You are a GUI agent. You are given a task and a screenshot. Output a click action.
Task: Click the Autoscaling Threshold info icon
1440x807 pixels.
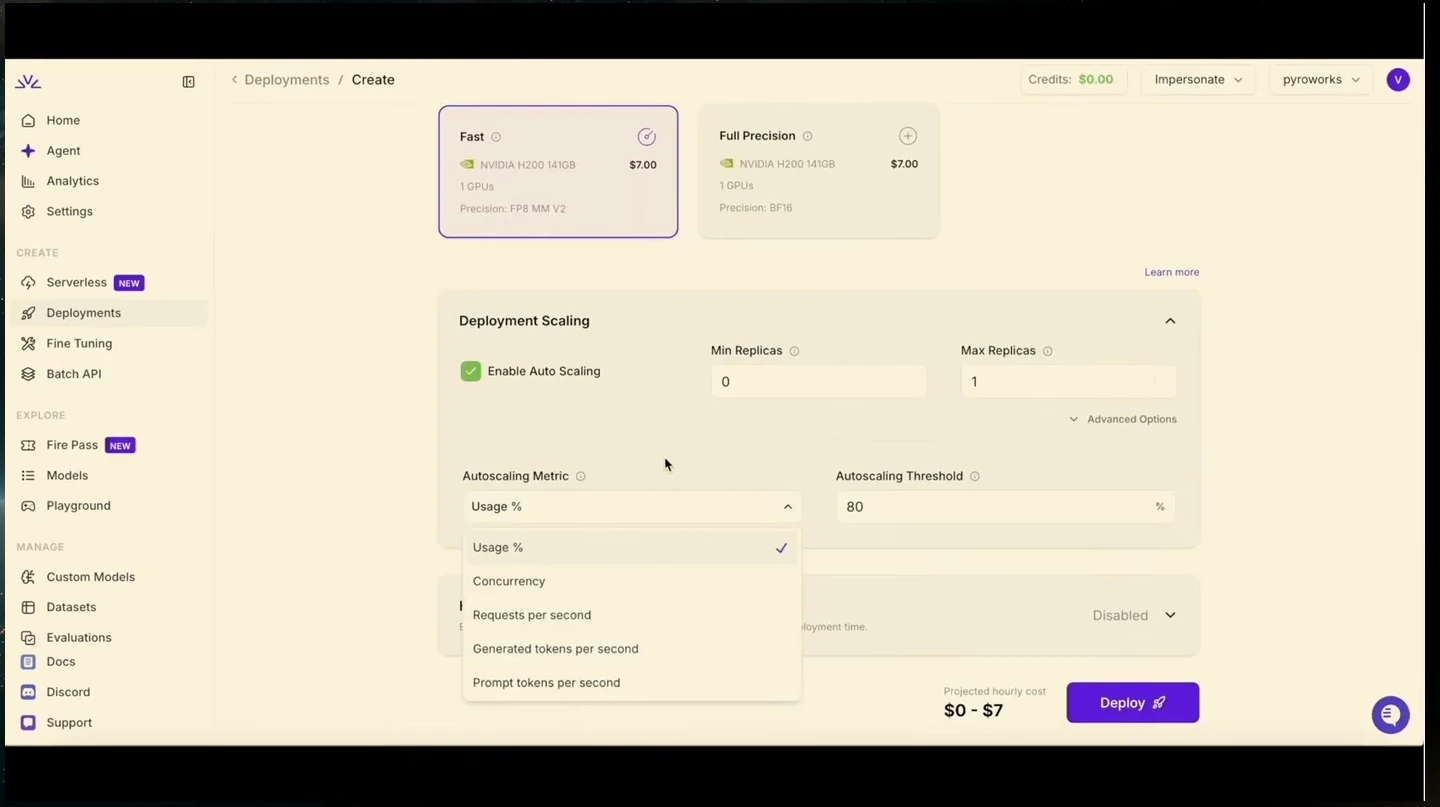(975, 476)
